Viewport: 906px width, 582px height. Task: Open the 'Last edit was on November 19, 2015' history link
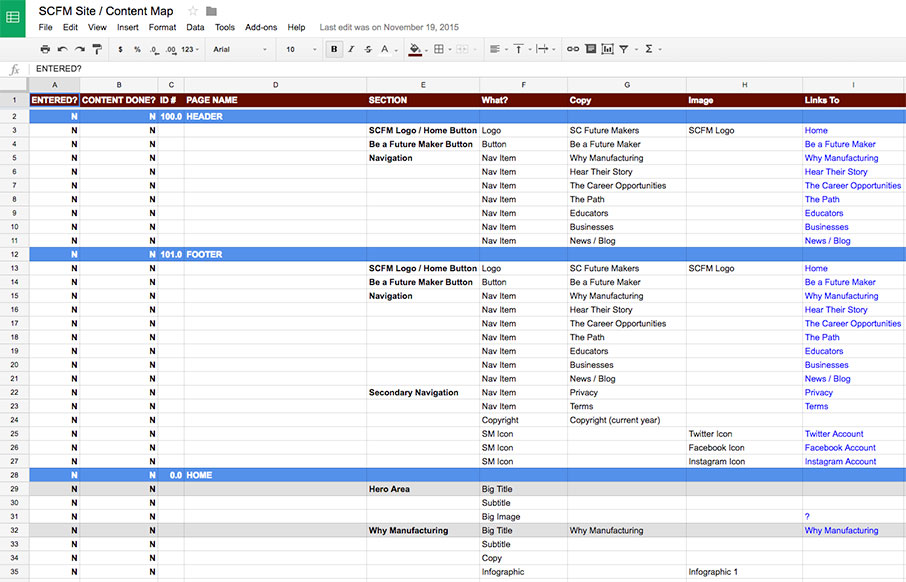(389, 27)
